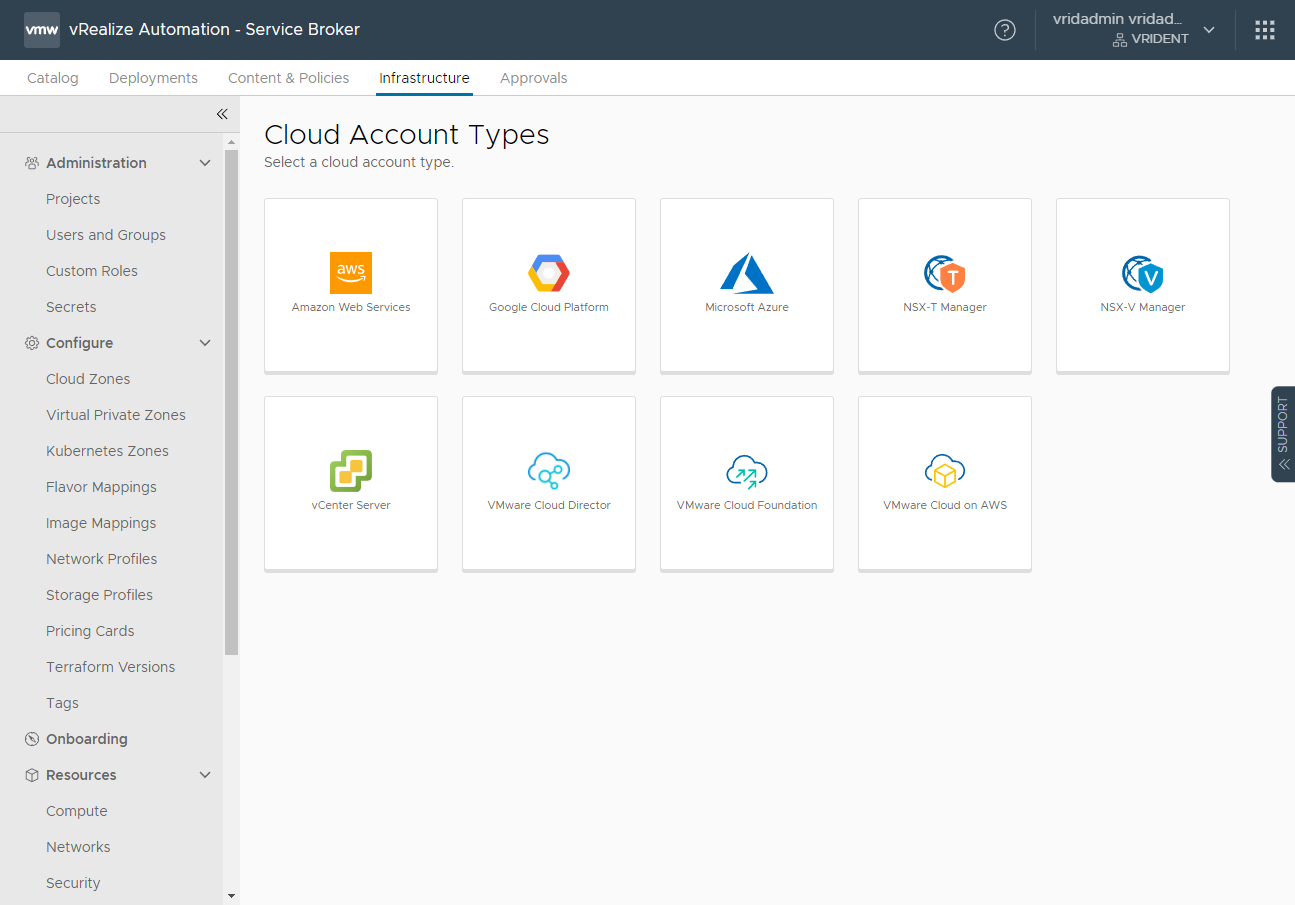Click the NSX-V Manager shield icon
The width and height of the screenshot is (1295, 905).
(x=1143, y=273)
